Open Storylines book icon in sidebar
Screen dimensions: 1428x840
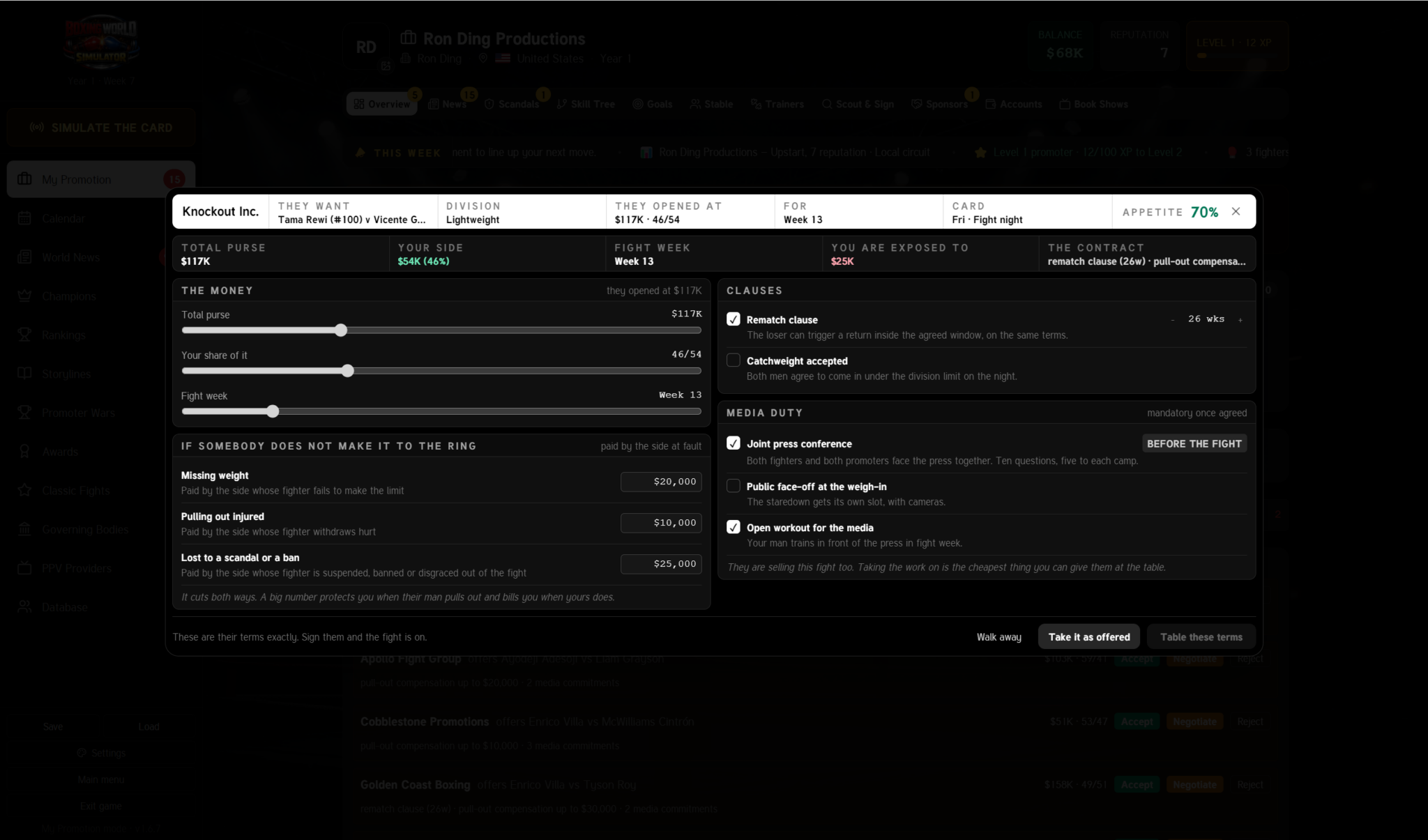pos(24,374)
